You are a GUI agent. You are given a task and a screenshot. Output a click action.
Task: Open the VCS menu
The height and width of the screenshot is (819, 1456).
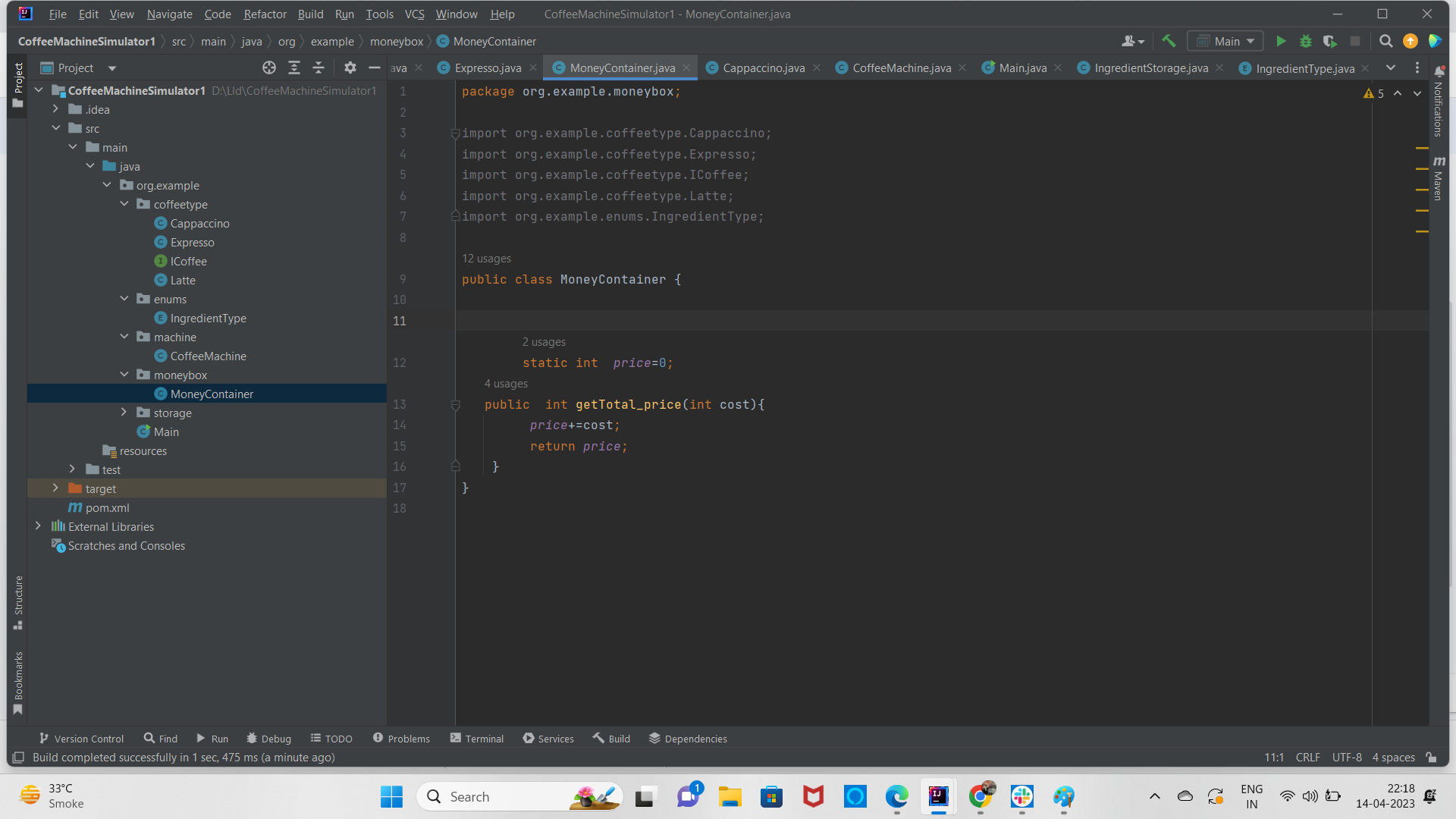414,14
